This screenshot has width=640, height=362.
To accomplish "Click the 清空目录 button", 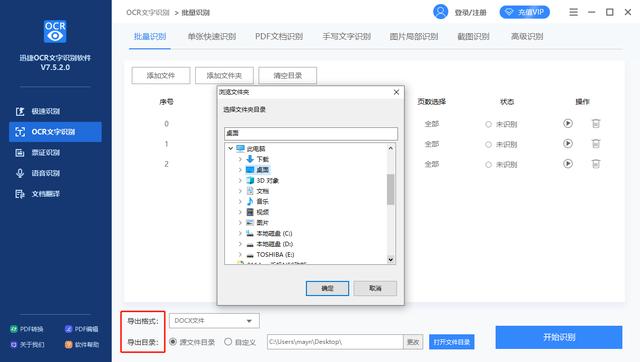I will click(288, 76).
